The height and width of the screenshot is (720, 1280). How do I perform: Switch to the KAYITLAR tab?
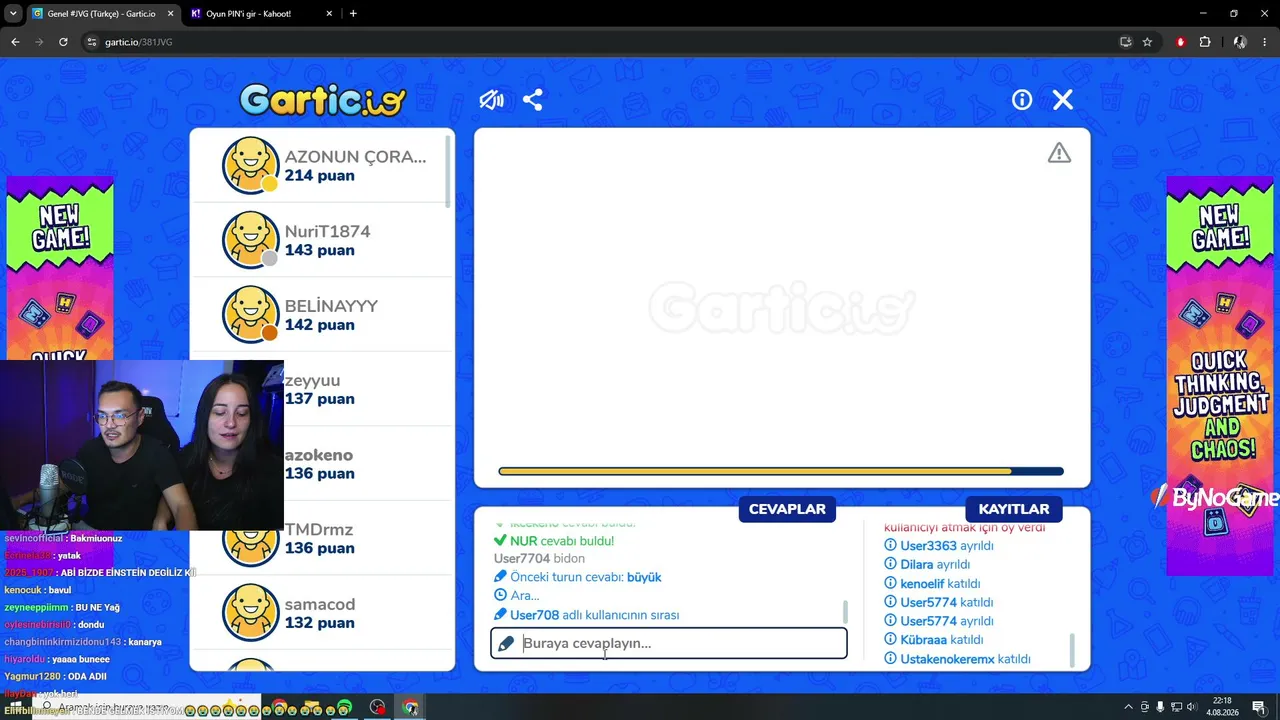pyautogui.click(x=1014, y=509)
